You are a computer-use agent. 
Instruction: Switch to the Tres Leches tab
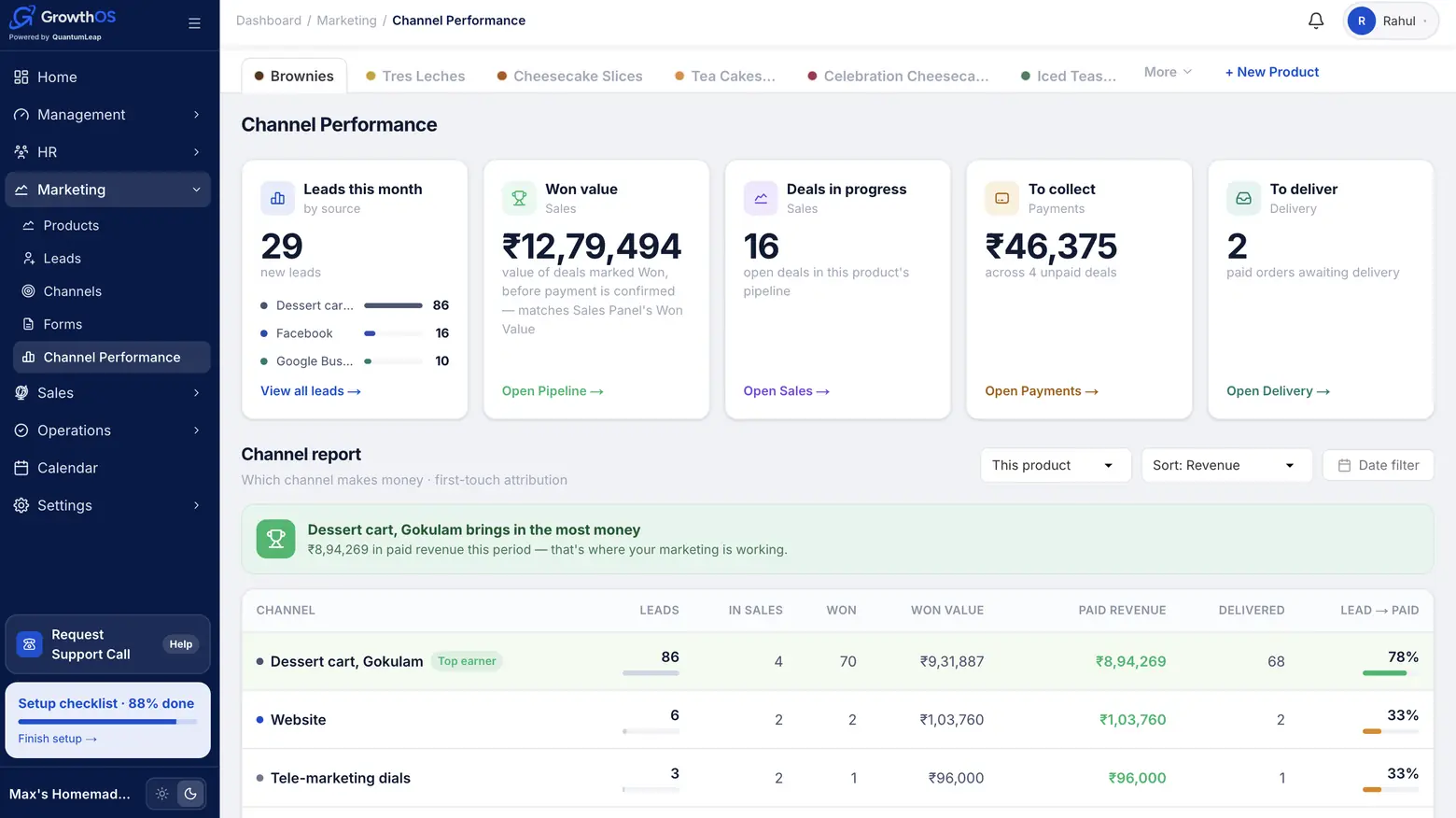415,76
